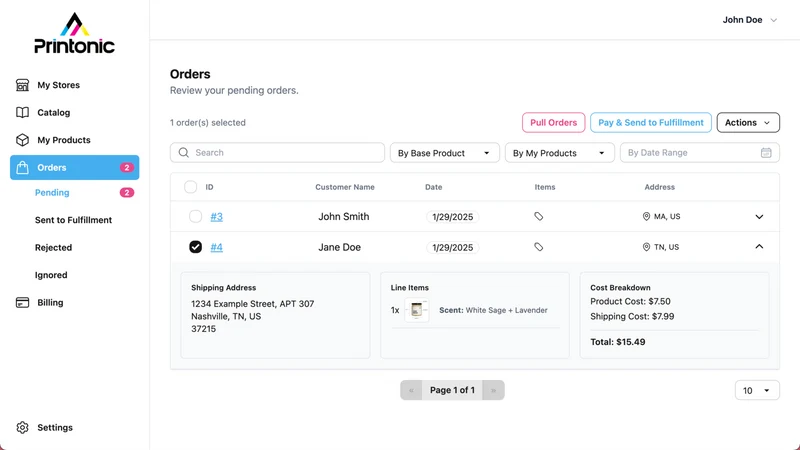The width and height of the screenshot is (800, 450).
Task: Go to My Stores
Action: [x=58, y=85]
